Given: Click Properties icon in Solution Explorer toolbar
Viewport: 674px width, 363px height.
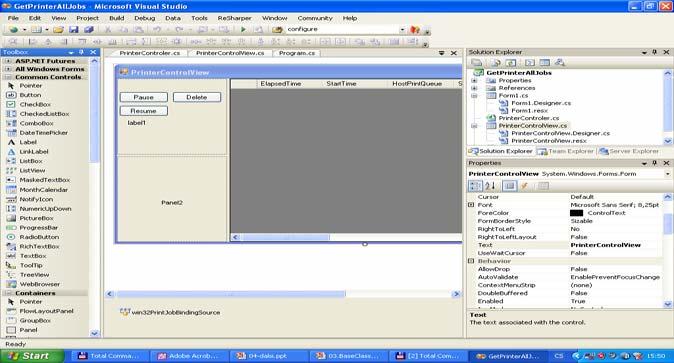Looking at the screenshot, I should (x=476, y=63).
